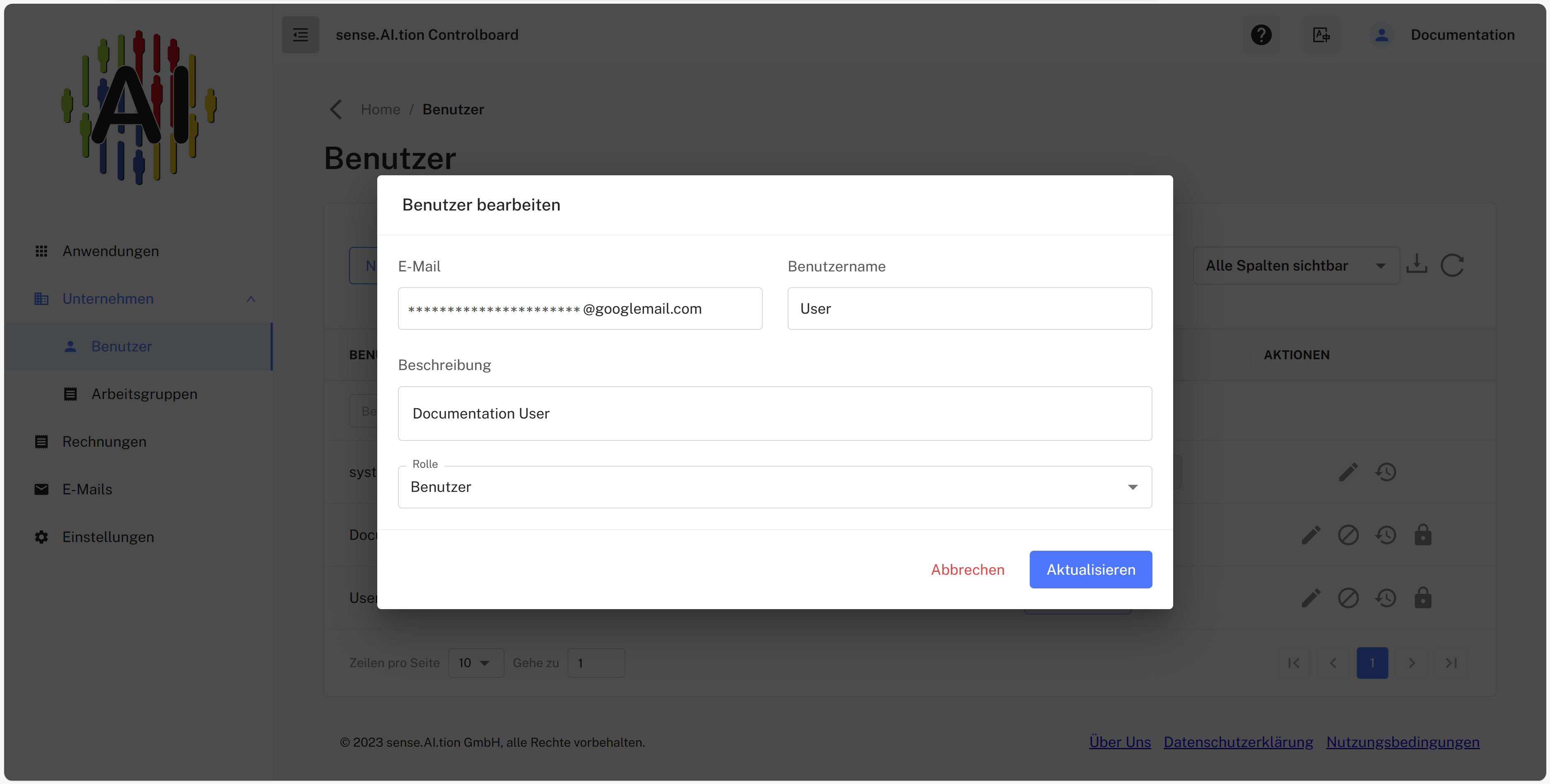Click the Beschreibung text field

tap(775, 414)
